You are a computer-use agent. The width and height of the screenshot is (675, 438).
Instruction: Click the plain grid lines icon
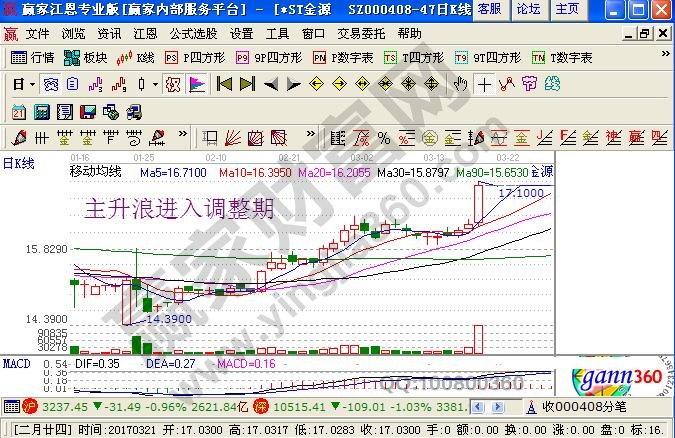[41, 138]
